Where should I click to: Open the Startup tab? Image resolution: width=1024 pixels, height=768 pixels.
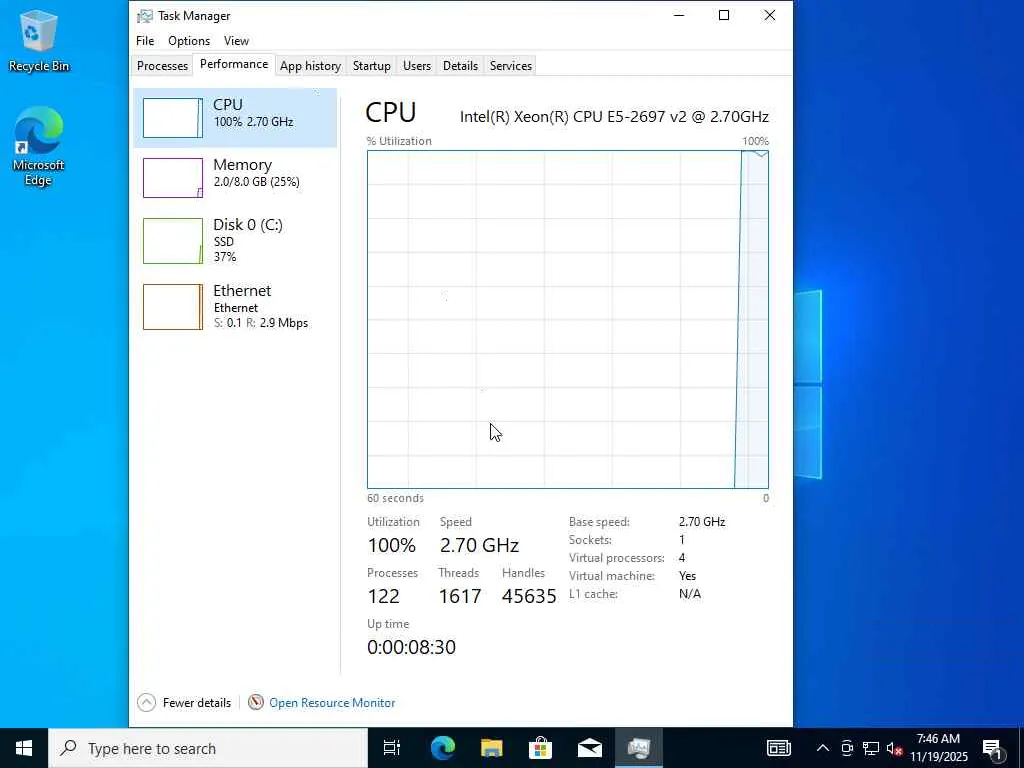click(x=372, y=65)
